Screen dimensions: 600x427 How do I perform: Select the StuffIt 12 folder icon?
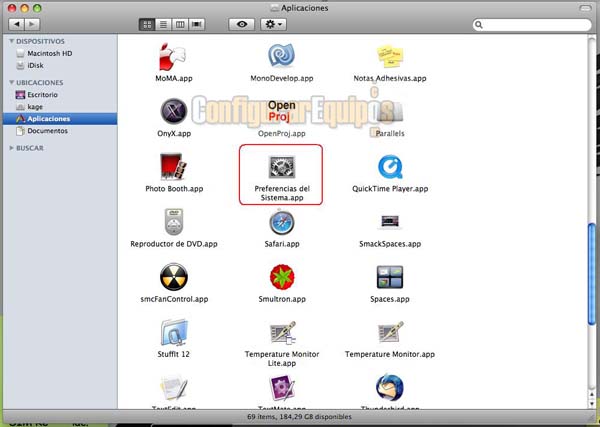pyautogui.click(x=174, y=332)
